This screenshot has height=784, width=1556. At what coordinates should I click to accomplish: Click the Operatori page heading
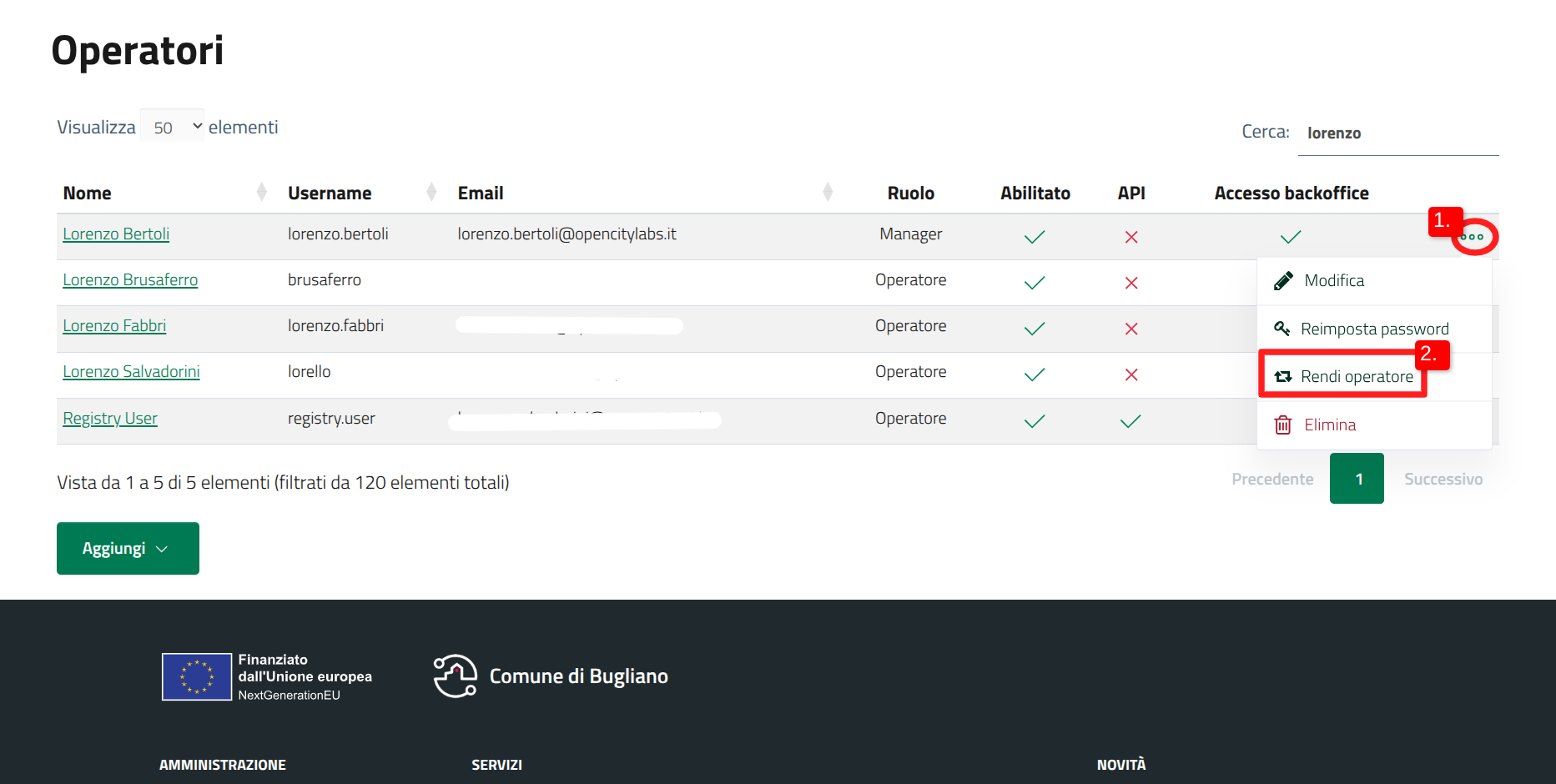point(138,50)
